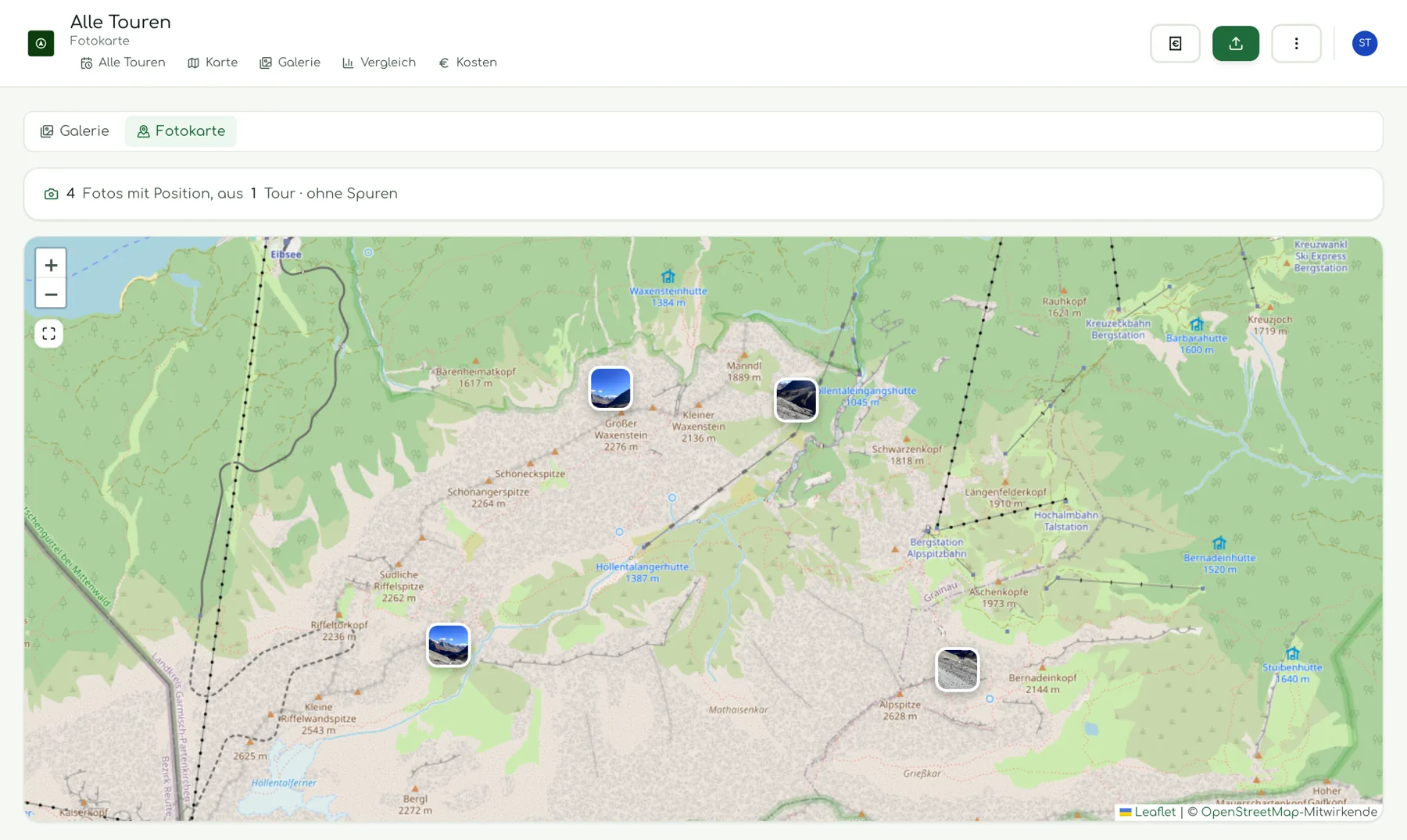Click the green app logo icon
Image resolution: width=1407 pixels, height=840 pixels.
click(x=41, y=43)
